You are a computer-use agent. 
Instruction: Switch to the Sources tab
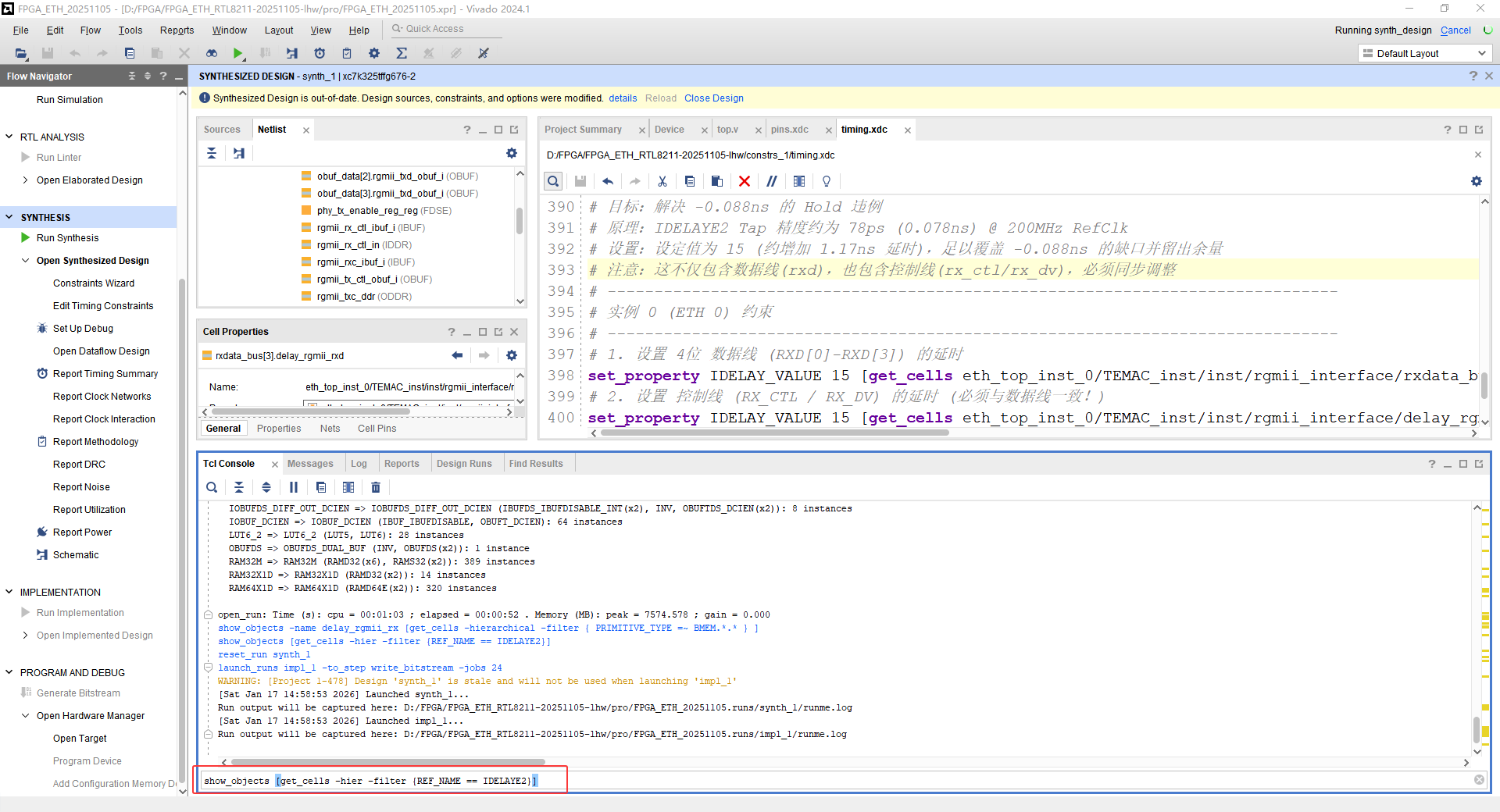(x=222, y=130)
